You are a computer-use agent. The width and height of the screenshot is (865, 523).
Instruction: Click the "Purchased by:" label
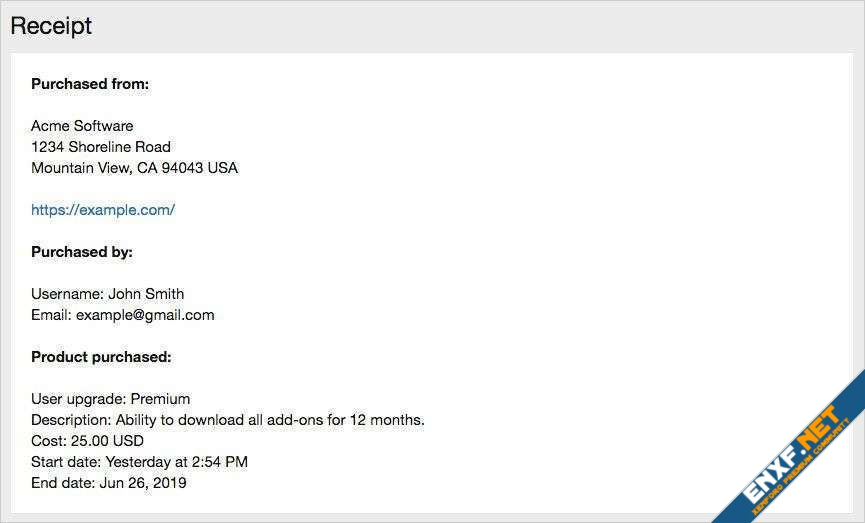(82, 252)
